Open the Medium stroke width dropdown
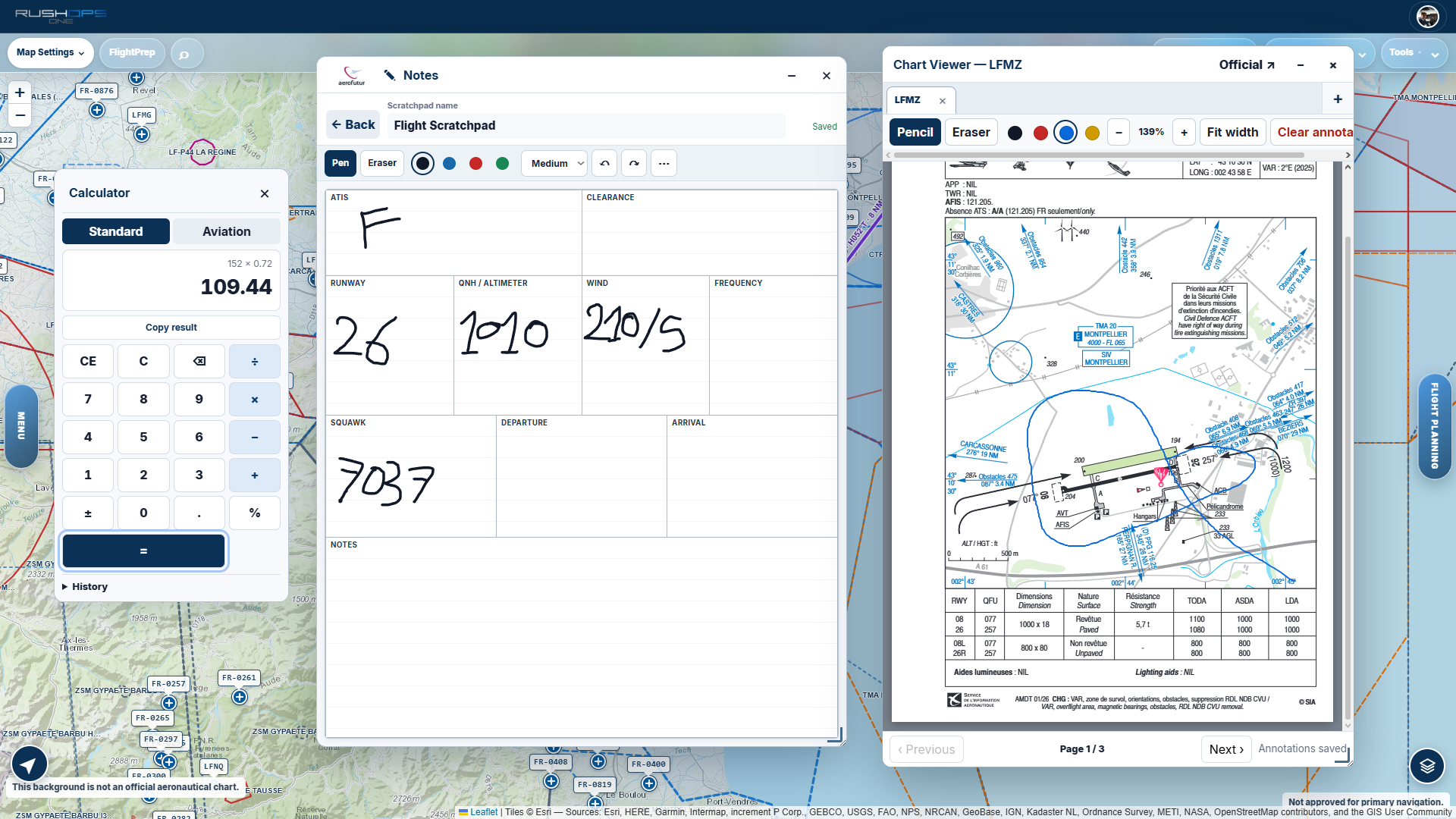Image resolution: width=1456 pixels, height=819 pixels. click(x=554, y=163)
